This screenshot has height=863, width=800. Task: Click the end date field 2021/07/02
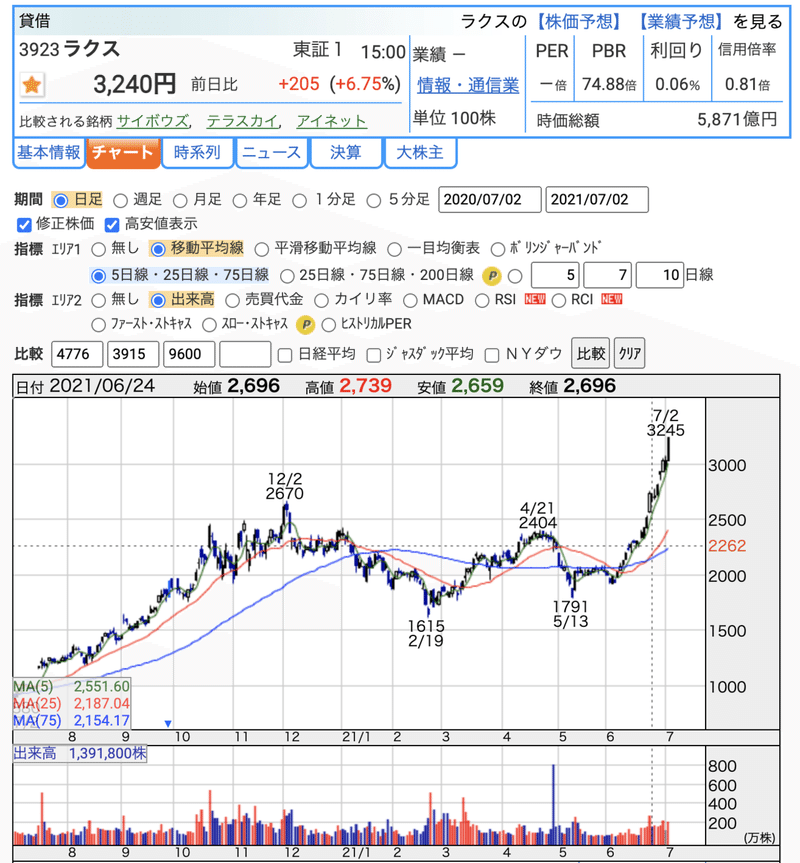pos(597,199)
